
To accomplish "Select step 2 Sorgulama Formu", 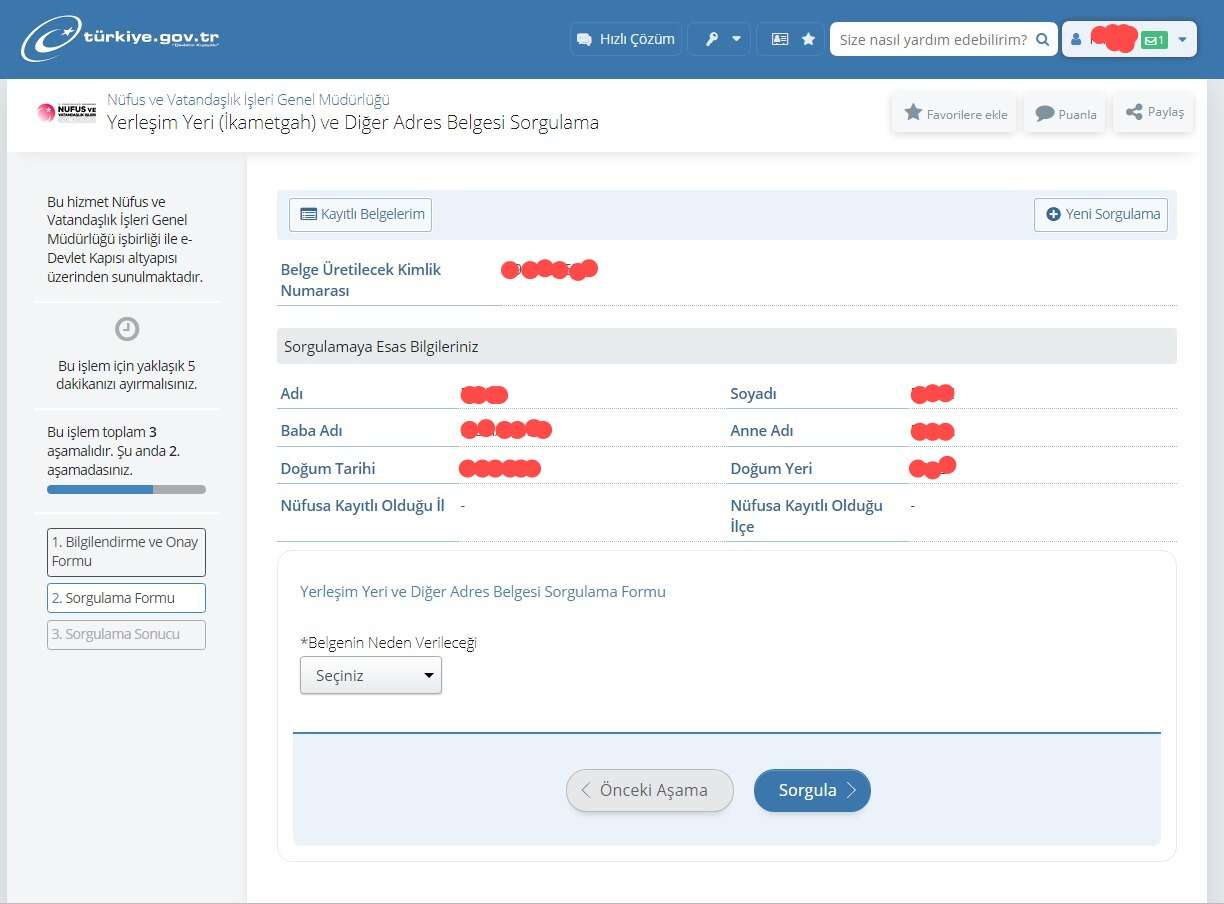I will tap(126, 598).
